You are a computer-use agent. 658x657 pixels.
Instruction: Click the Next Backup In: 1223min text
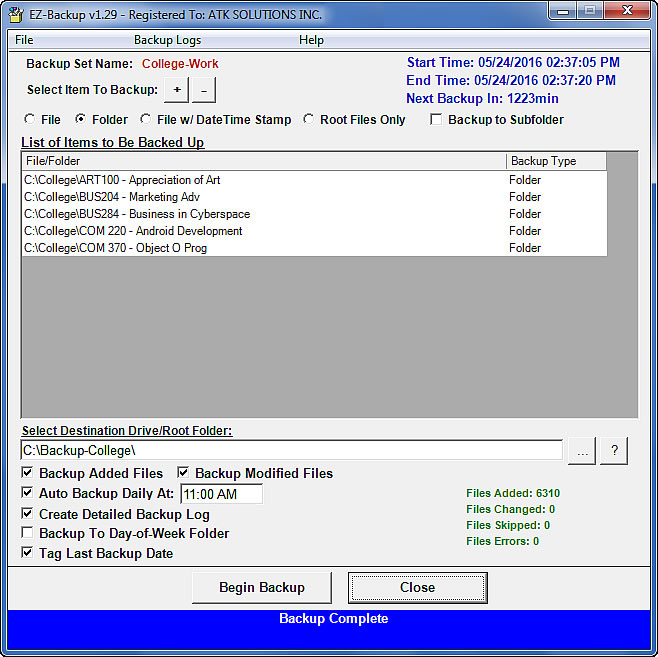pyautogui.click(x=482, y=99)
